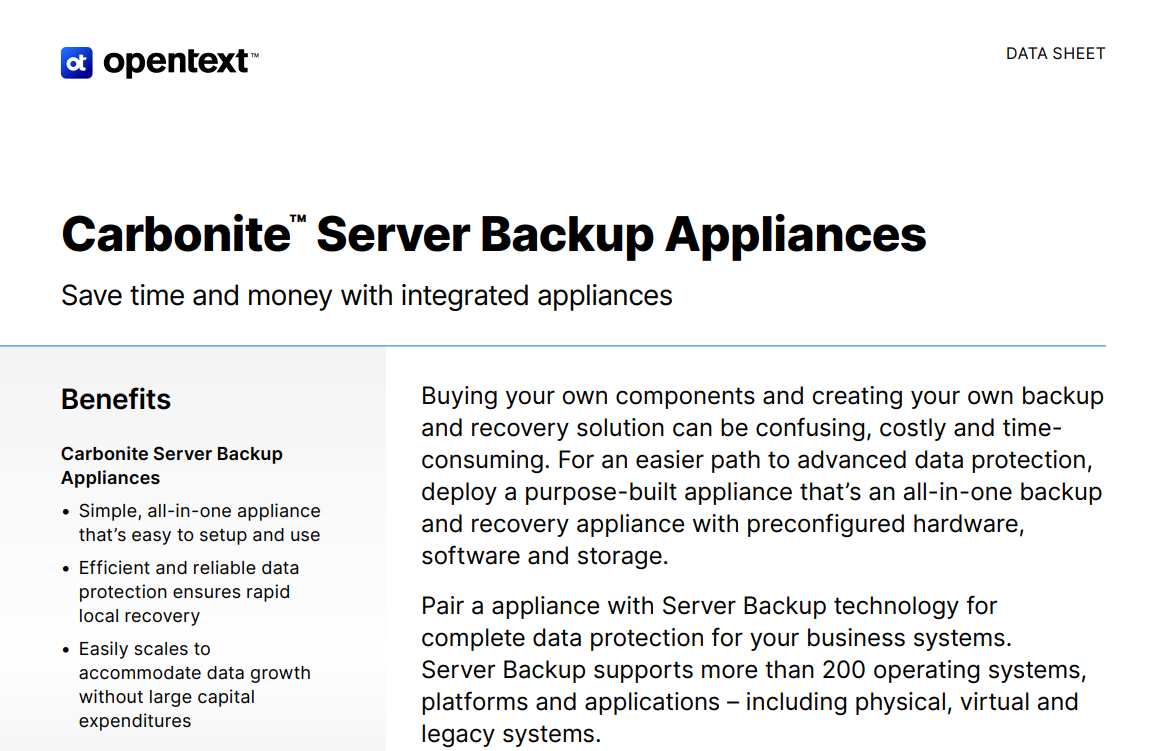Image resolution: width=1159 pixels, height=751 pixels.
Task: Select the DATA SHEET label
Action: point(1055,54)
